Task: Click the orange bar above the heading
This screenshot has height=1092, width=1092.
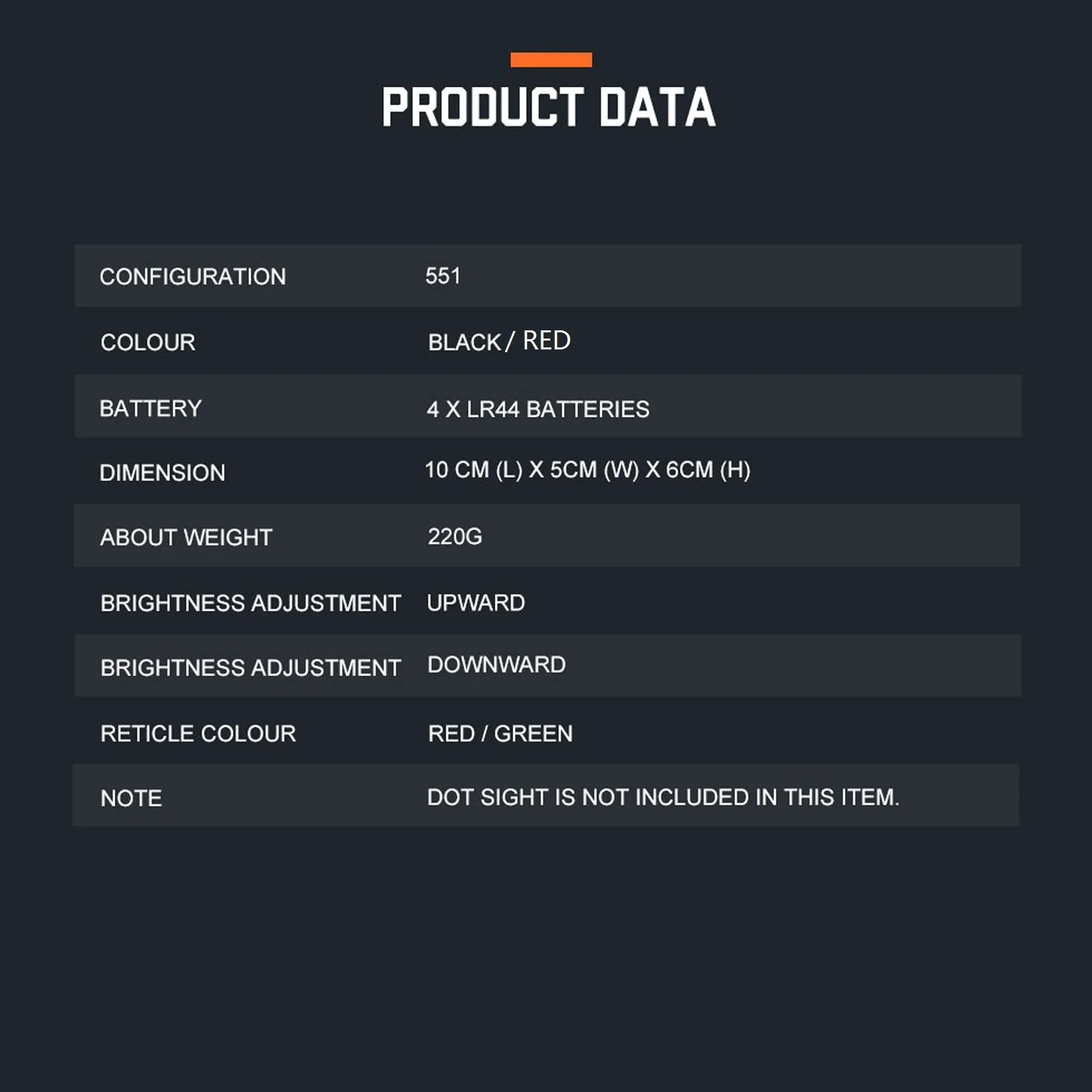Action: click(x=551, y=60)
